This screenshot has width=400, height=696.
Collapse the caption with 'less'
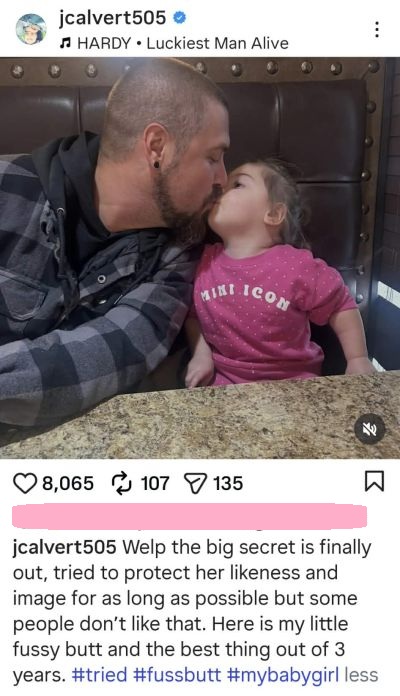(361, 675)
